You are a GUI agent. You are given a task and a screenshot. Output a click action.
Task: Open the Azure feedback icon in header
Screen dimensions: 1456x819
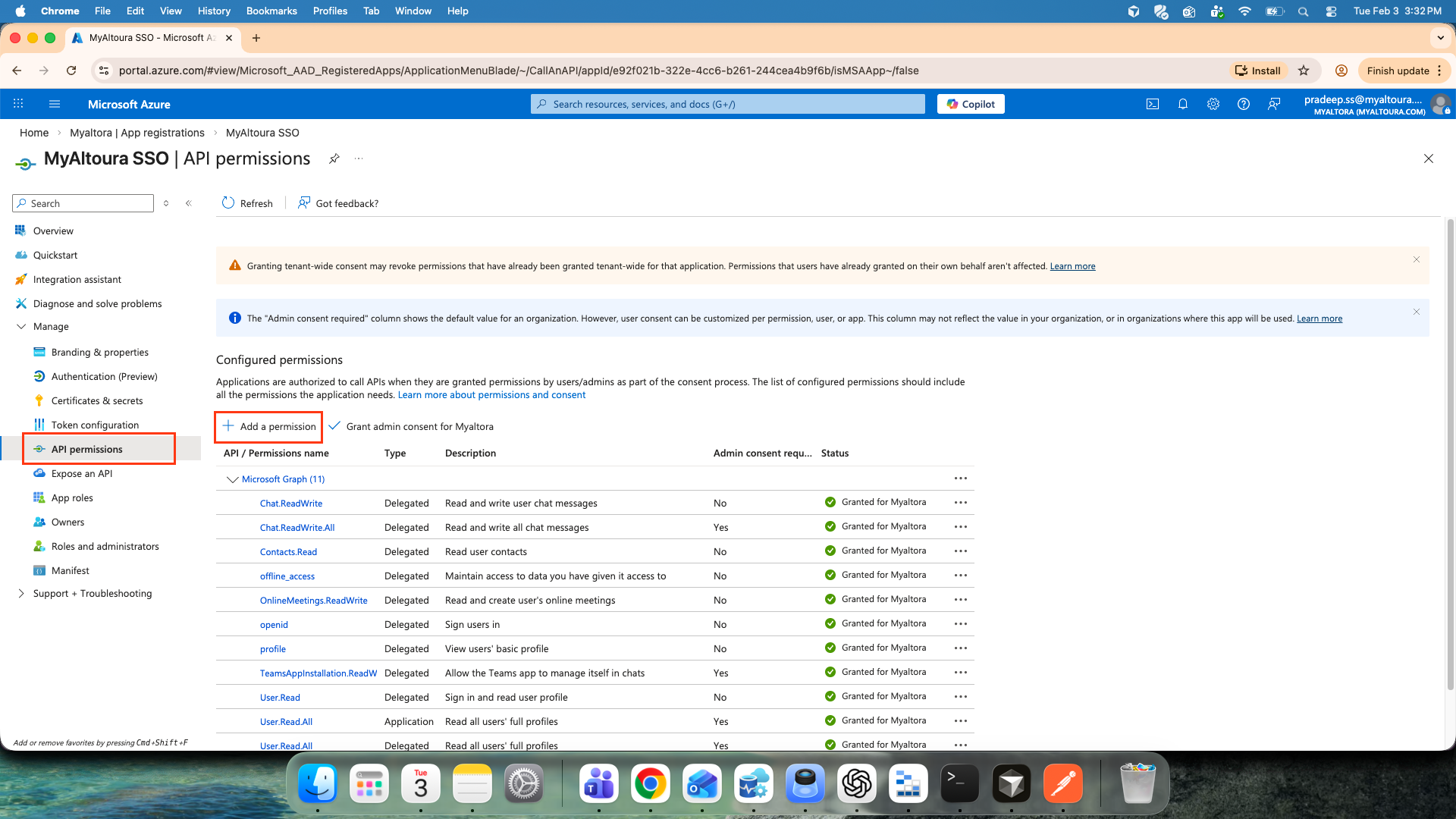click(x=1274, y=104)
